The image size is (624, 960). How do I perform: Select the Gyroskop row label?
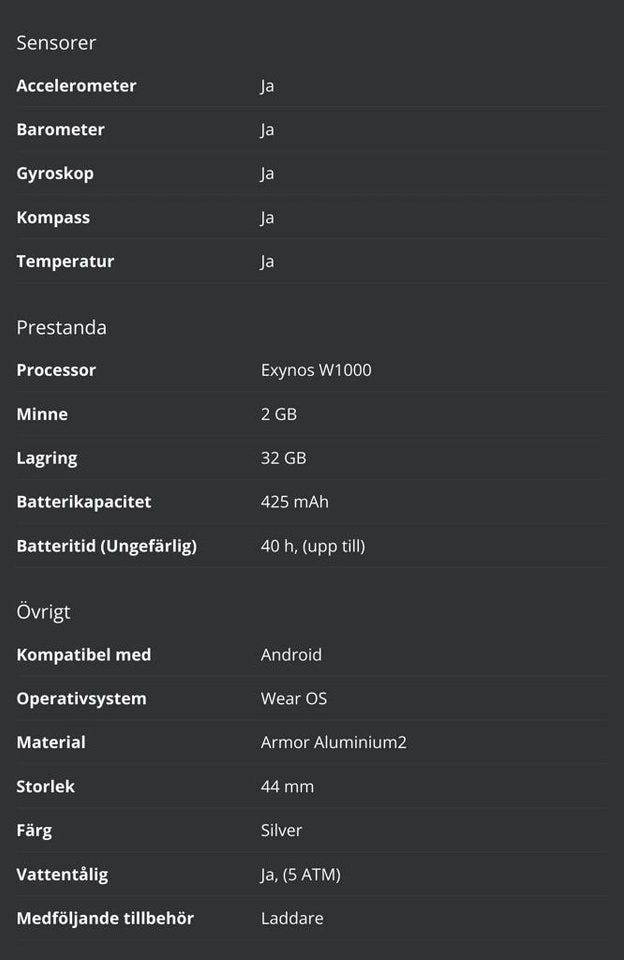click(55, 174)
